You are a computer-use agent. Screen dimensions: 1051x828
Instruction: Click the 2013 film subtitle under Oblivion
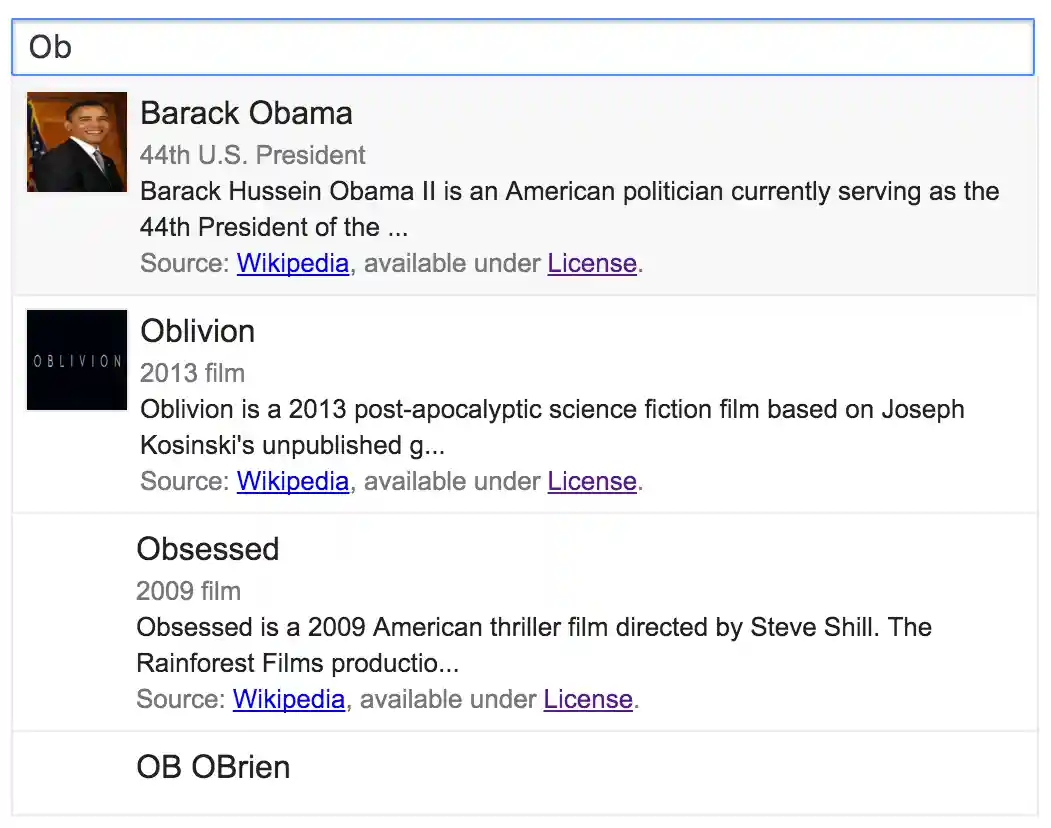(192, 373)
